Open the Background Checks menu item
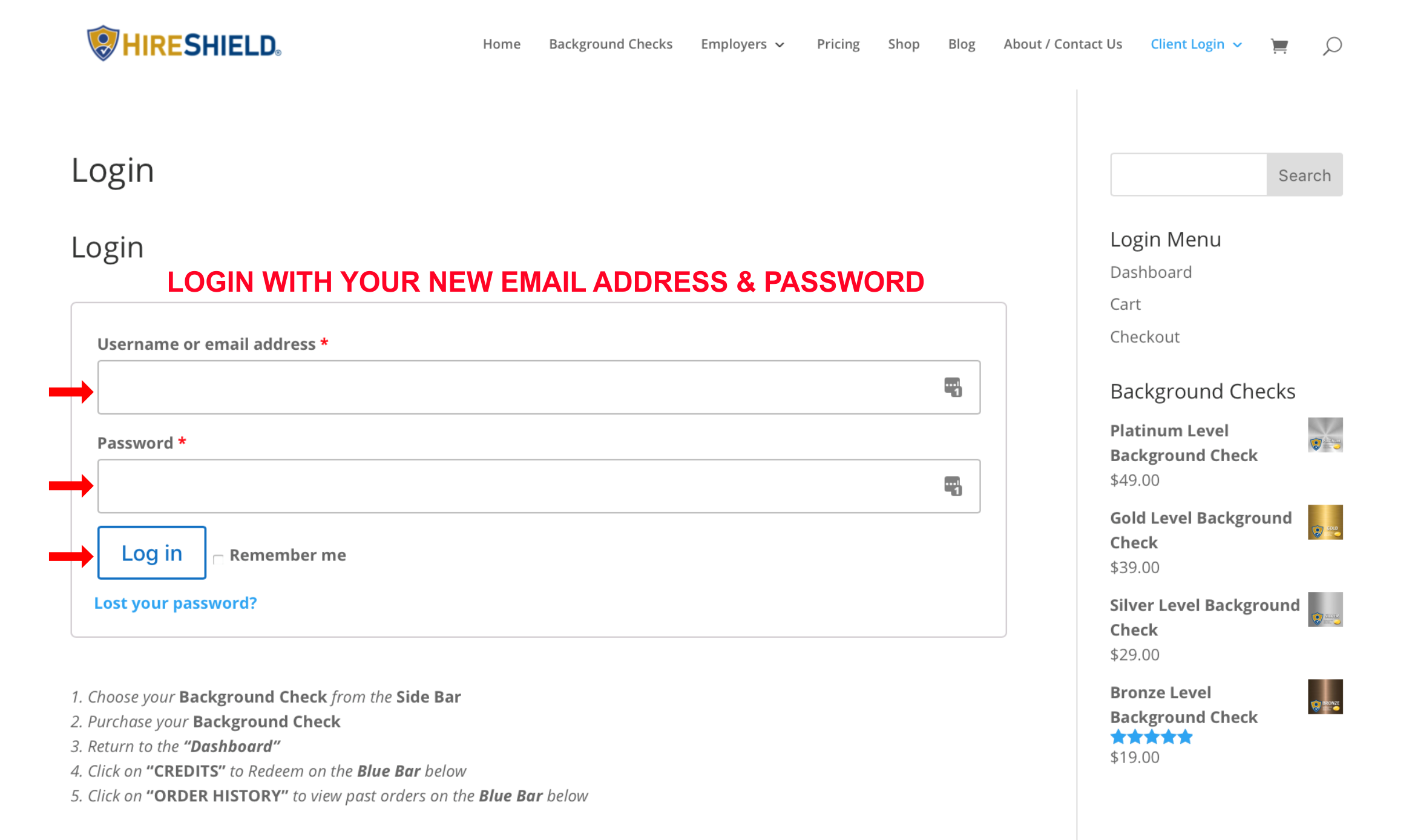Screen dimensions: 1412x840 point(610,44)
